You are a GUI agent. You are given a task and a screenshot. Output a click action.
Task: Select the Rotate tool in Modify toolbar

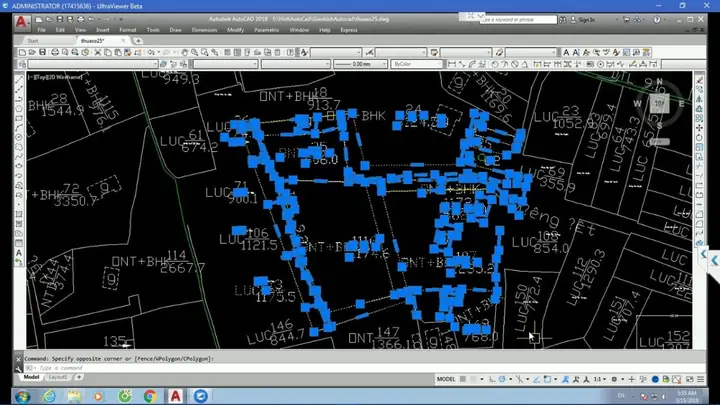(x=699, y=137)
